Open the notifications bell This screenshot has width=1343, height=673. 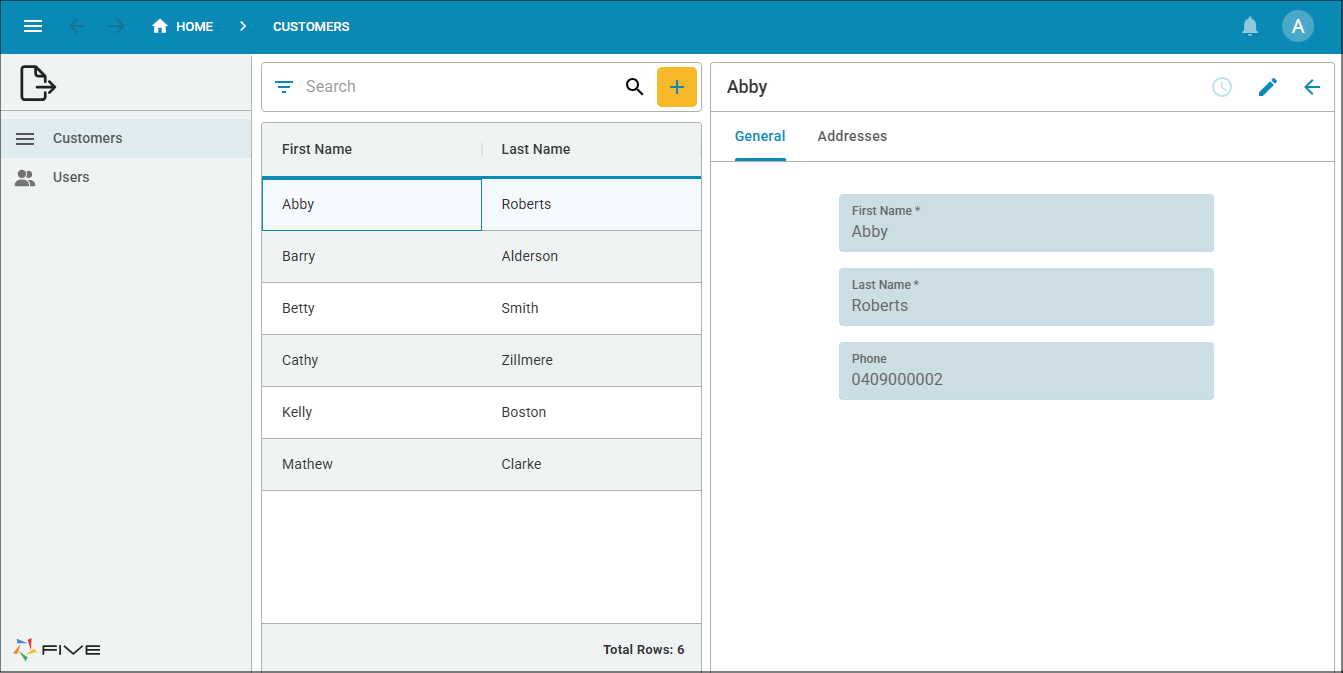(x=1250, y=27)
